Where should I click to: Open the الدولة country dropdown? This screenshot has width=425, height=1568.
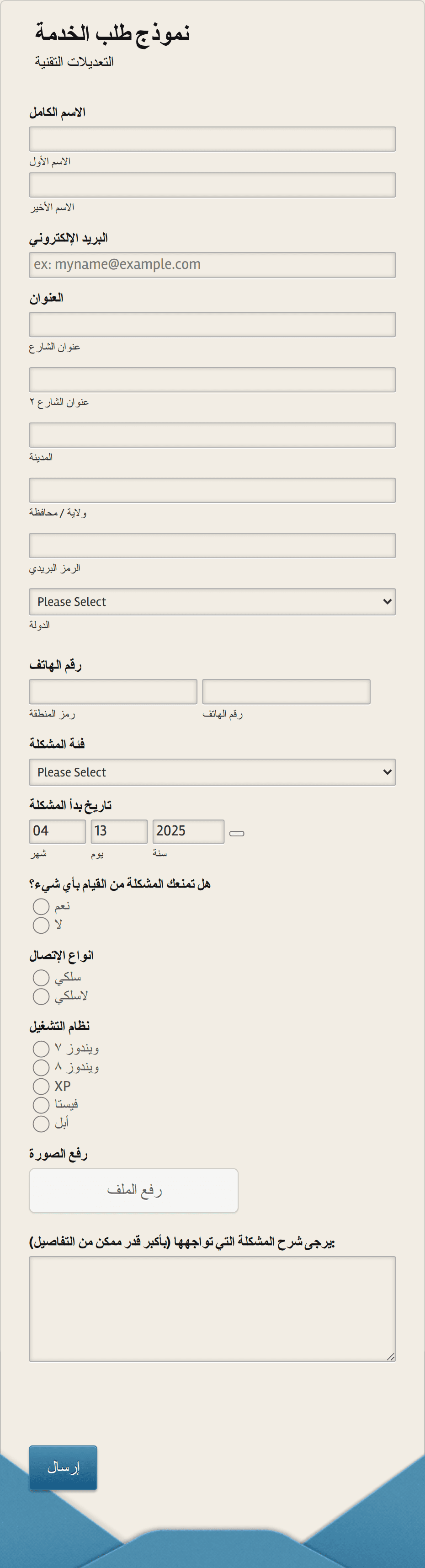[212, 601]
